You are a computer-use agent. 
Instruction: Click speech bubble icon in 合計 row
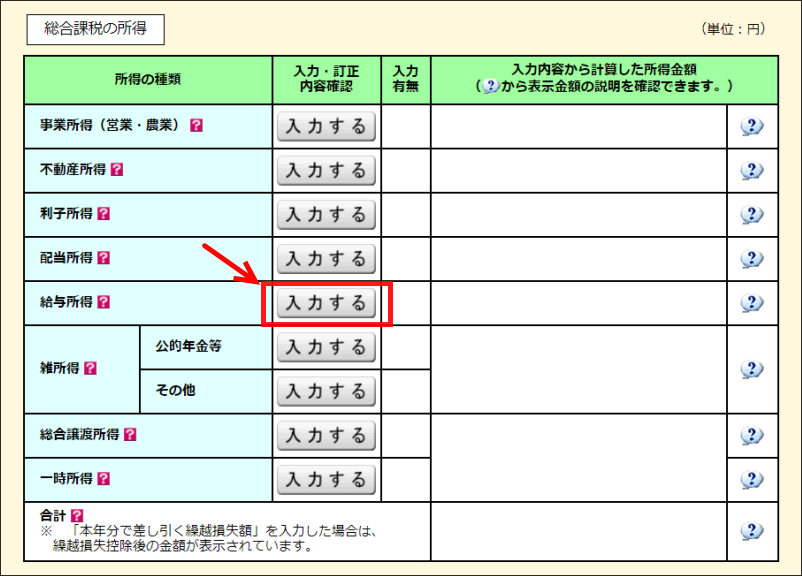click(752, 532)
